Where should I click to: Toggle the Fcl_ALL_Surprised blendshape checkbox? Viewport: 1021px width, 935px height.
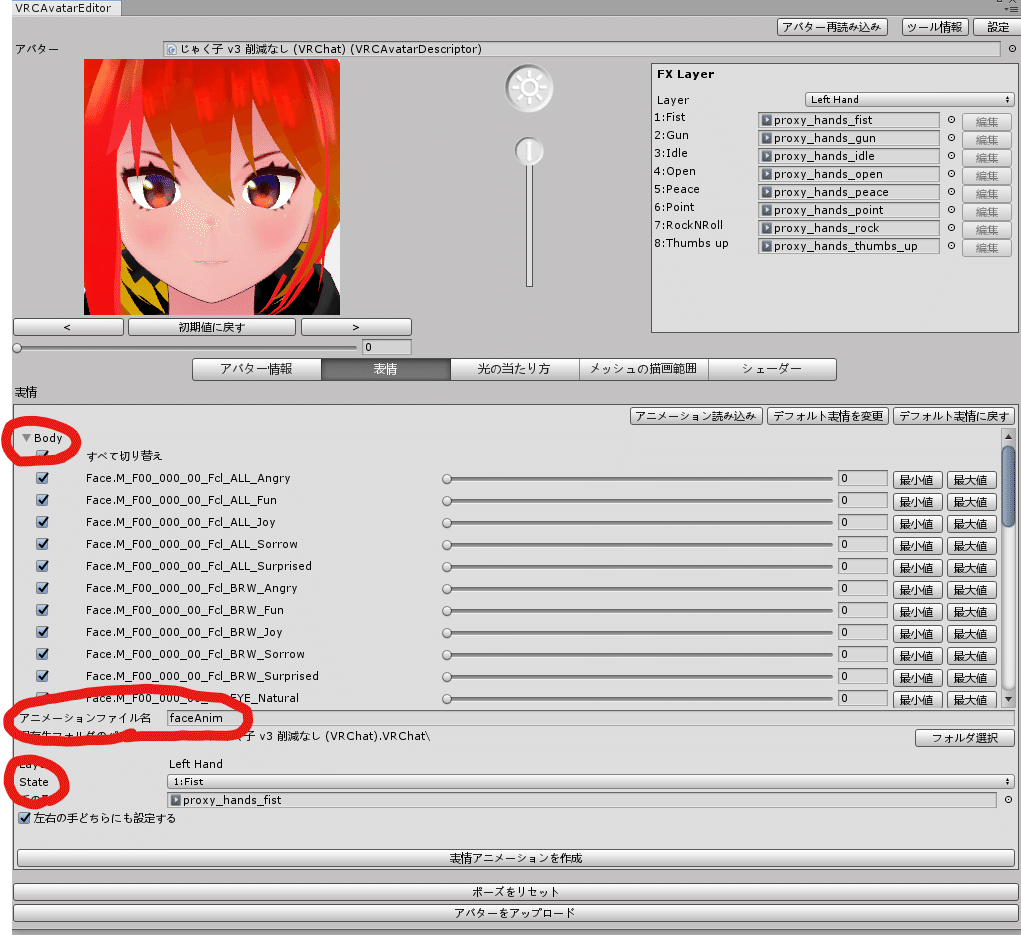42,566
